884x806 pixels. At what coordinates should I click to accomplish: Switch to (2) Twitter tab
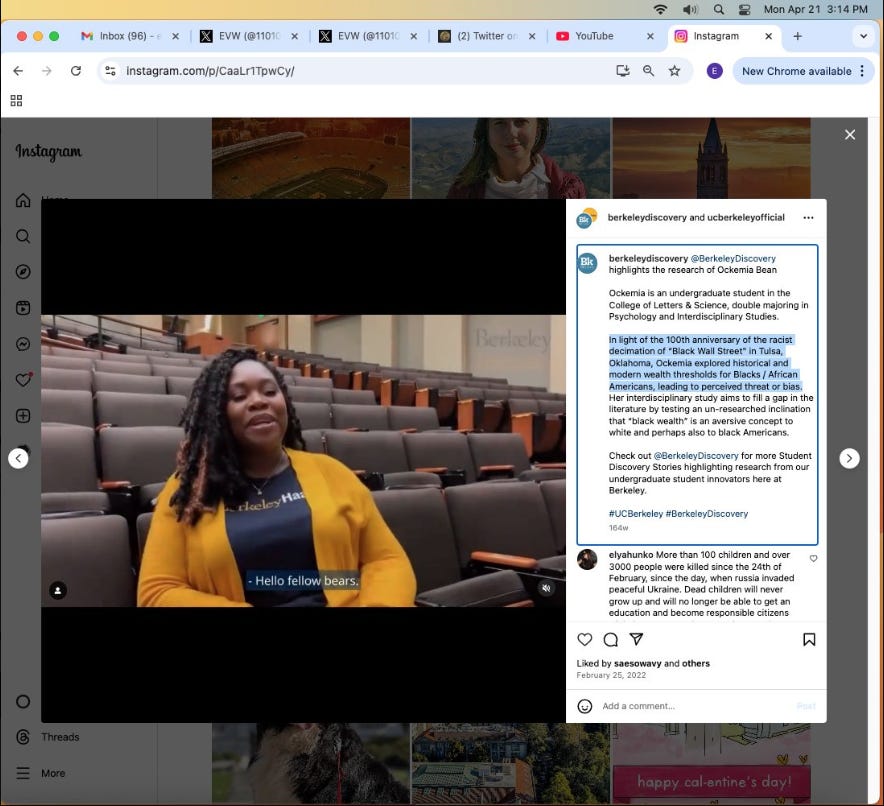[x=487, y=36]
